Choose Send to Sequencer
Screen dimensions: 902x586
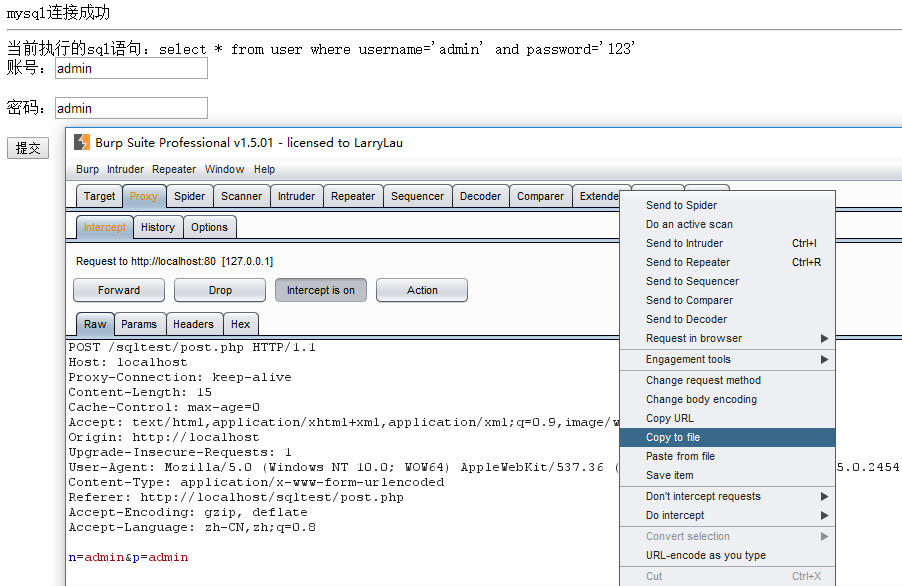(x=727, y=281)
